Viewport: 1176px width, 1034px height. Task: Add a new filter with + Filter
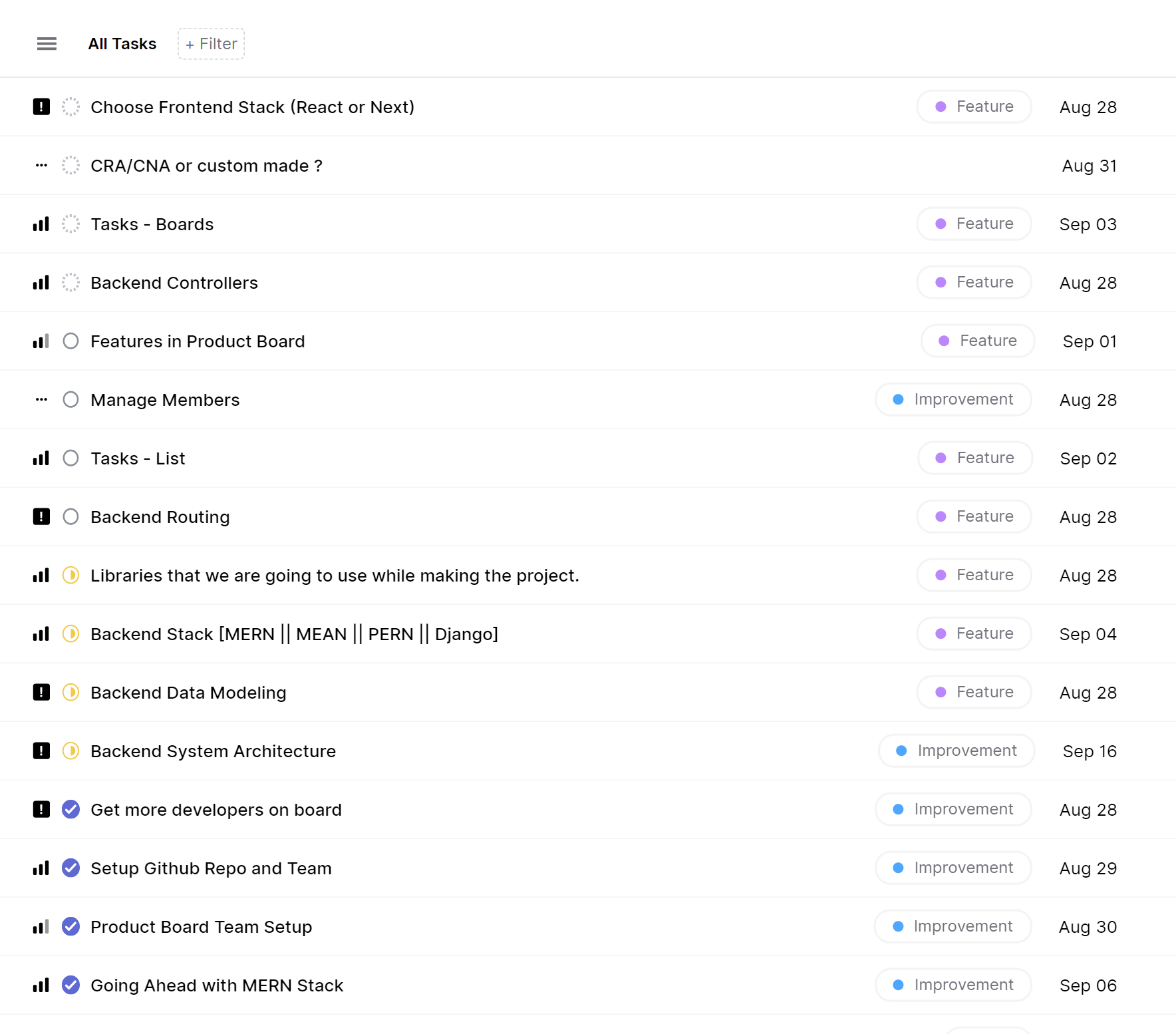(x=211, y=44)
